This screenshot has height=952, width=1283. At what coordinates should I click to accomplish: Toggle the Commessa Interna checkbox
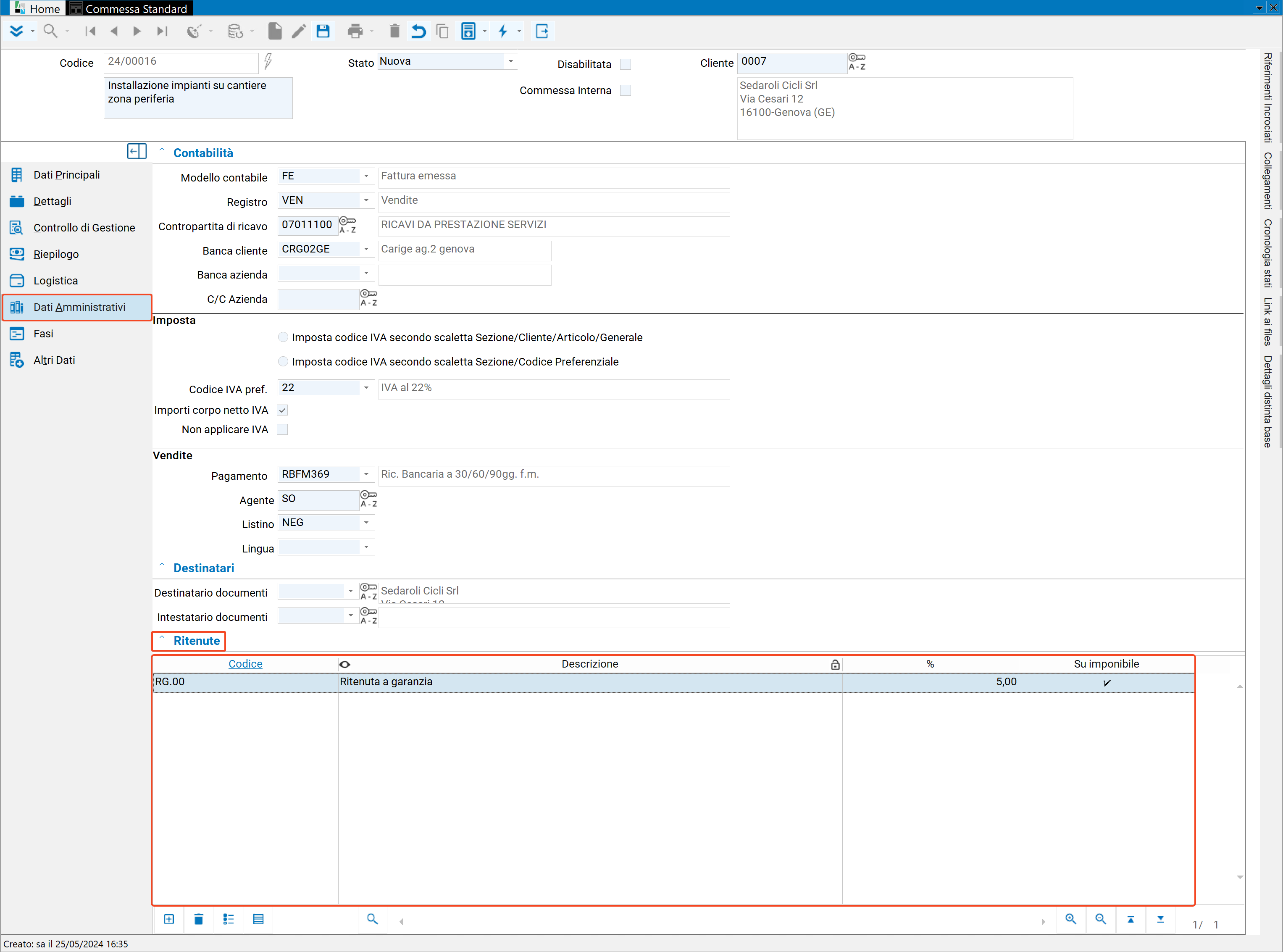coord(625,90)
